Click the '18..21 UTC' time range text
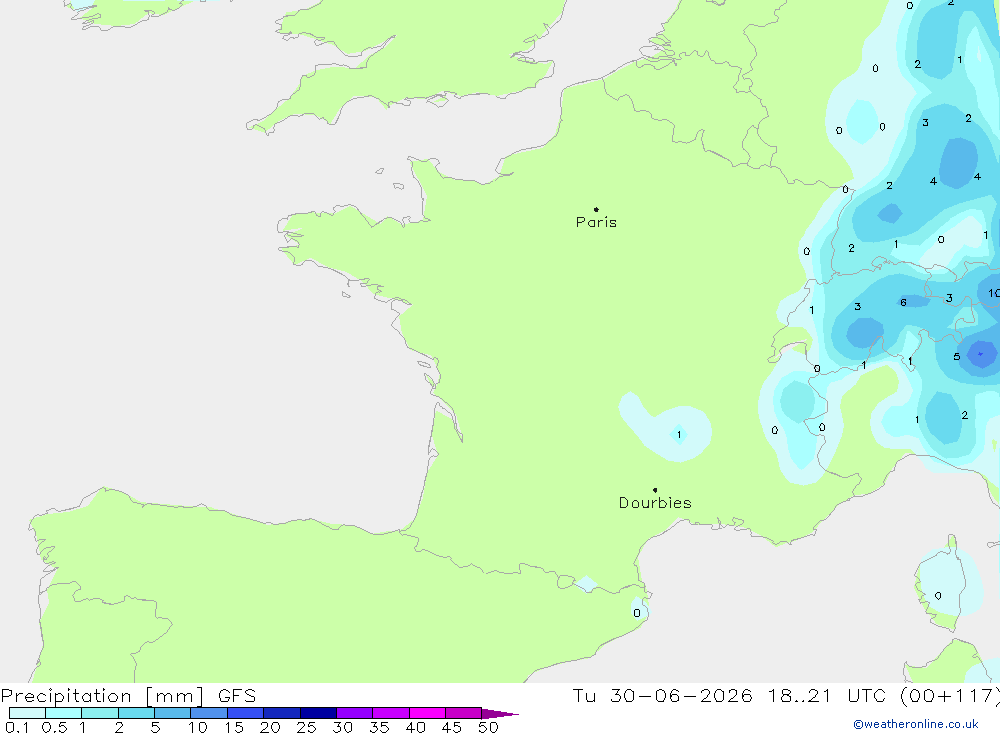This screenshot has height=733, width=1000. point(827,696)
